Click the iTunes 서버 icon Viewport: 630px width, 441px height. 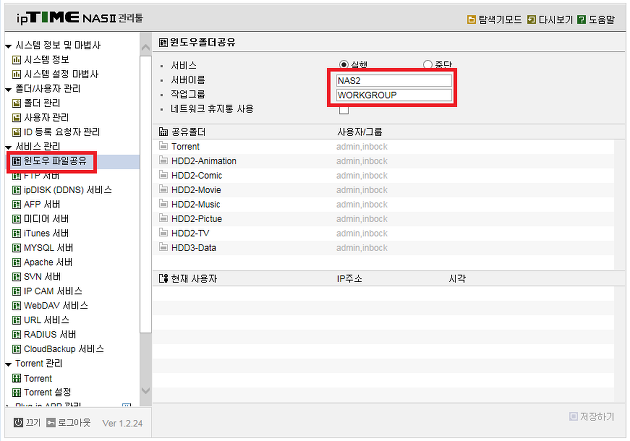(x=16, y=233)
